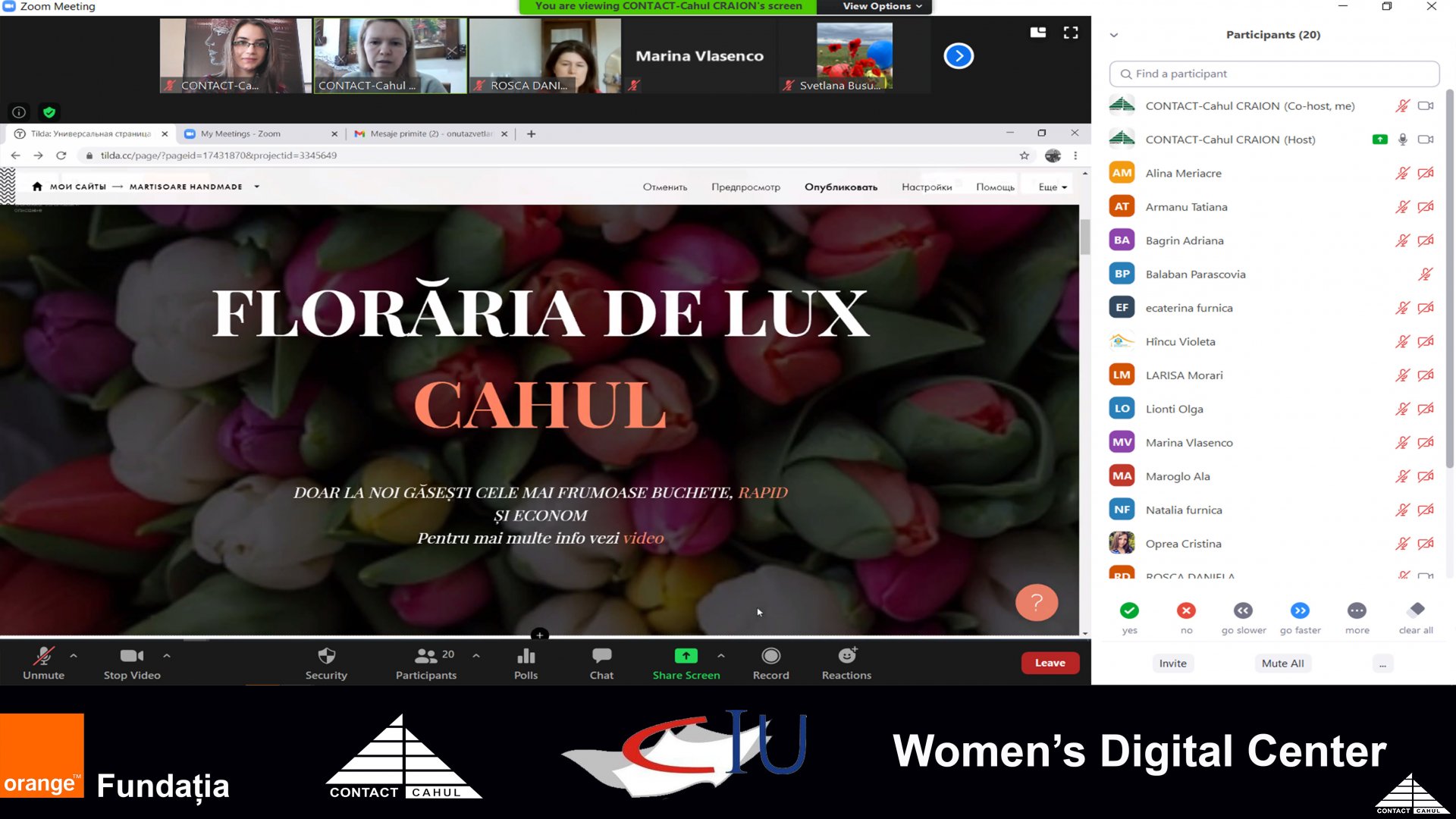Open the Еще dropdown in Tilda
The image size is (1456, 819).
click(1053, 187)
